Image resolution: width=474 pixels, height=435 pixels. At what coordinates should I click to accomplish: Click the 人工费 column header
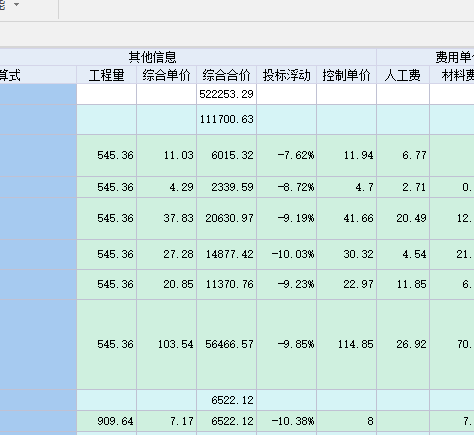pos(403,75)
